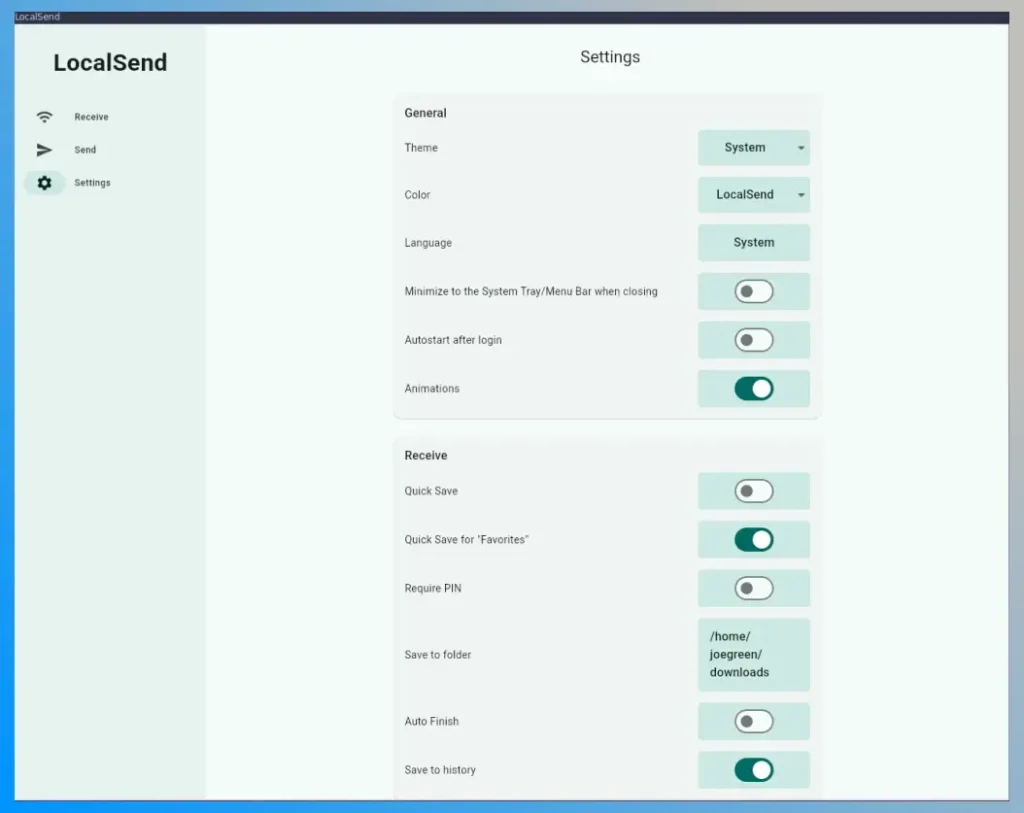Expand the Color dropdown showing LocalSend
Screen dimensions: 1024x813
click(x=745, y=195)
